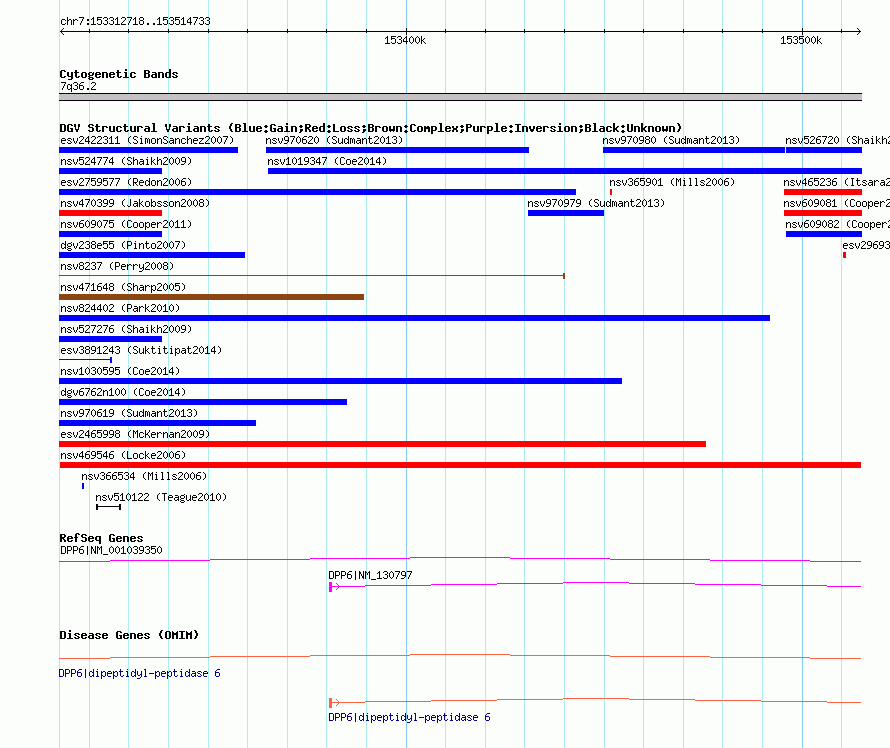Click the nsv470399 (Jakobsson2008) red loss bar
The width and height of the screenshot is (890, 748).
[x=111, y=213]
